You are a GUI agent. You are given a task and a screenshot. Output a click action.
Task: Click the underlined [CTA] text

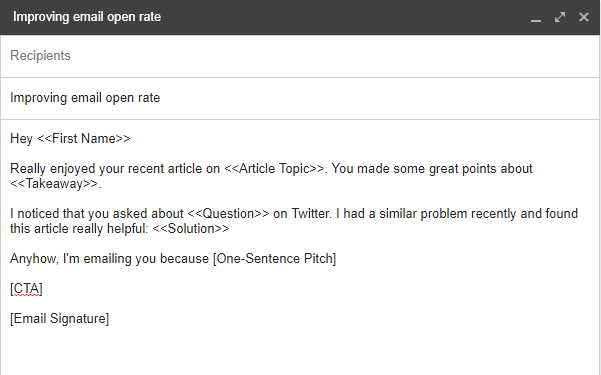coord(26,289)
